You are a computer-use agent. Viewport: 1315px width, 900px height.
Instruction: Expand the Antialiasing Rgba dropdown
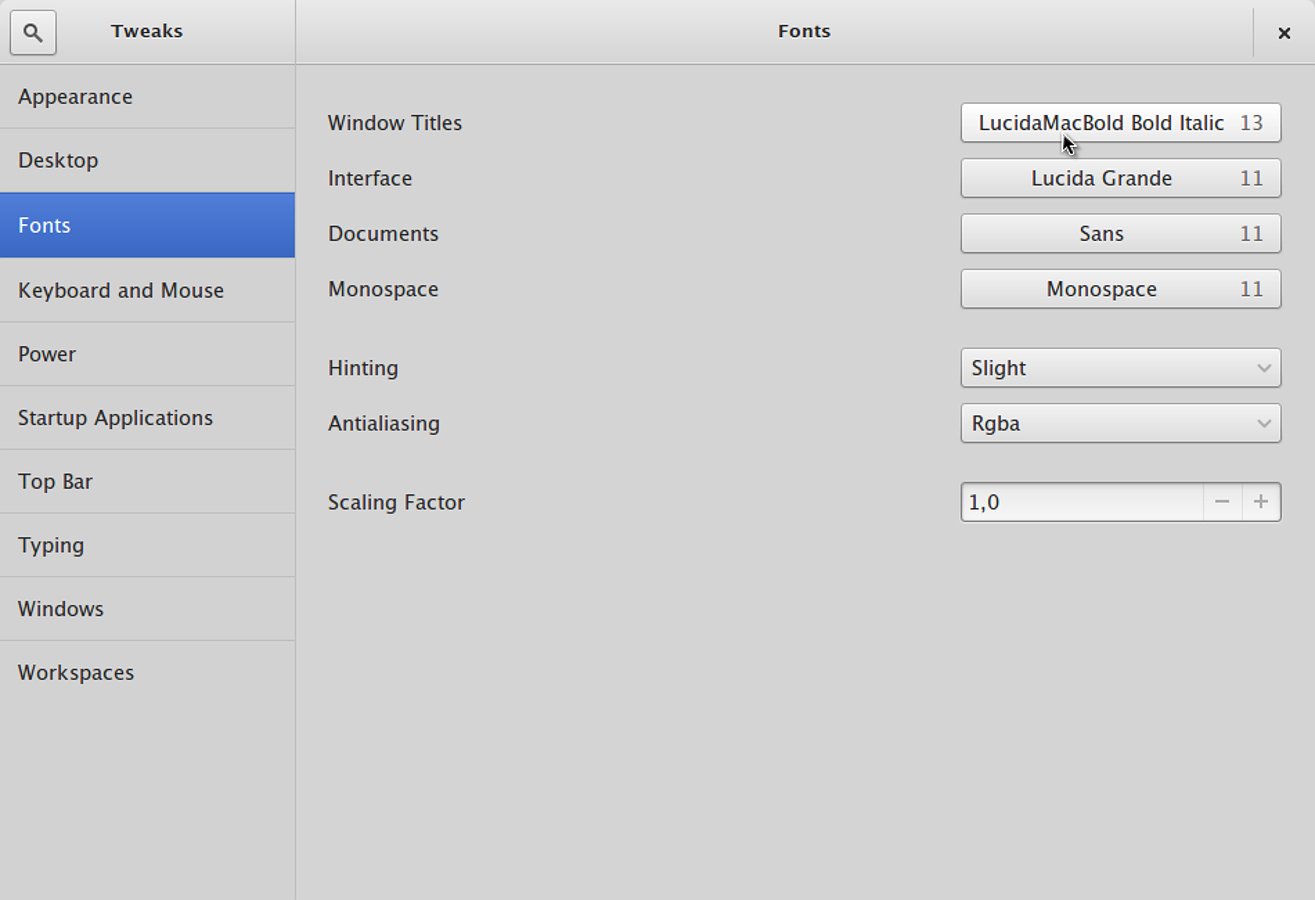pyautogui.click(x=1120, y=423)
